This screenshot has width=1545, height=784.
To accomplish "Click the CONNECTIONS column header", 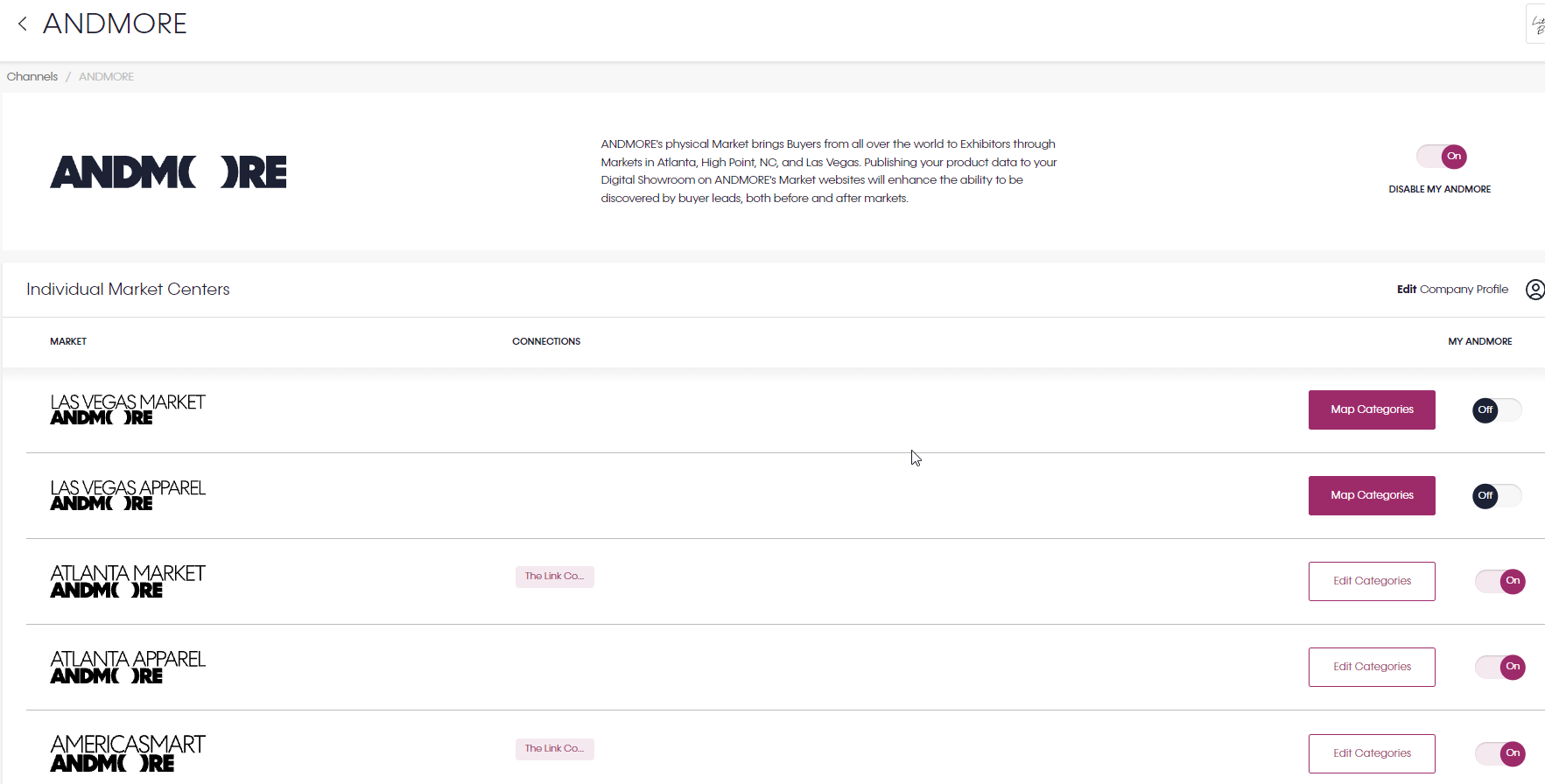I will (x=546, y=342).
